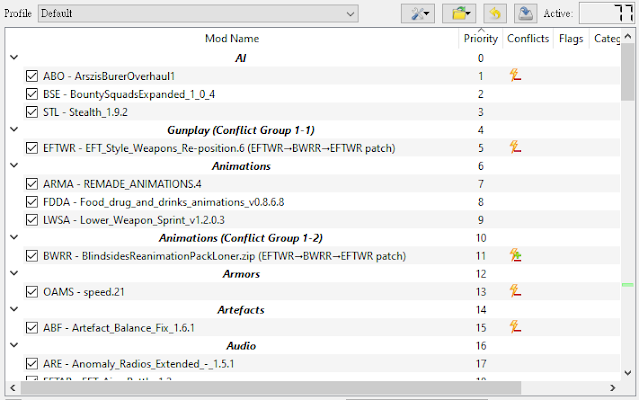Click the create backup icon
639x400 pixels.
(525, 14)
